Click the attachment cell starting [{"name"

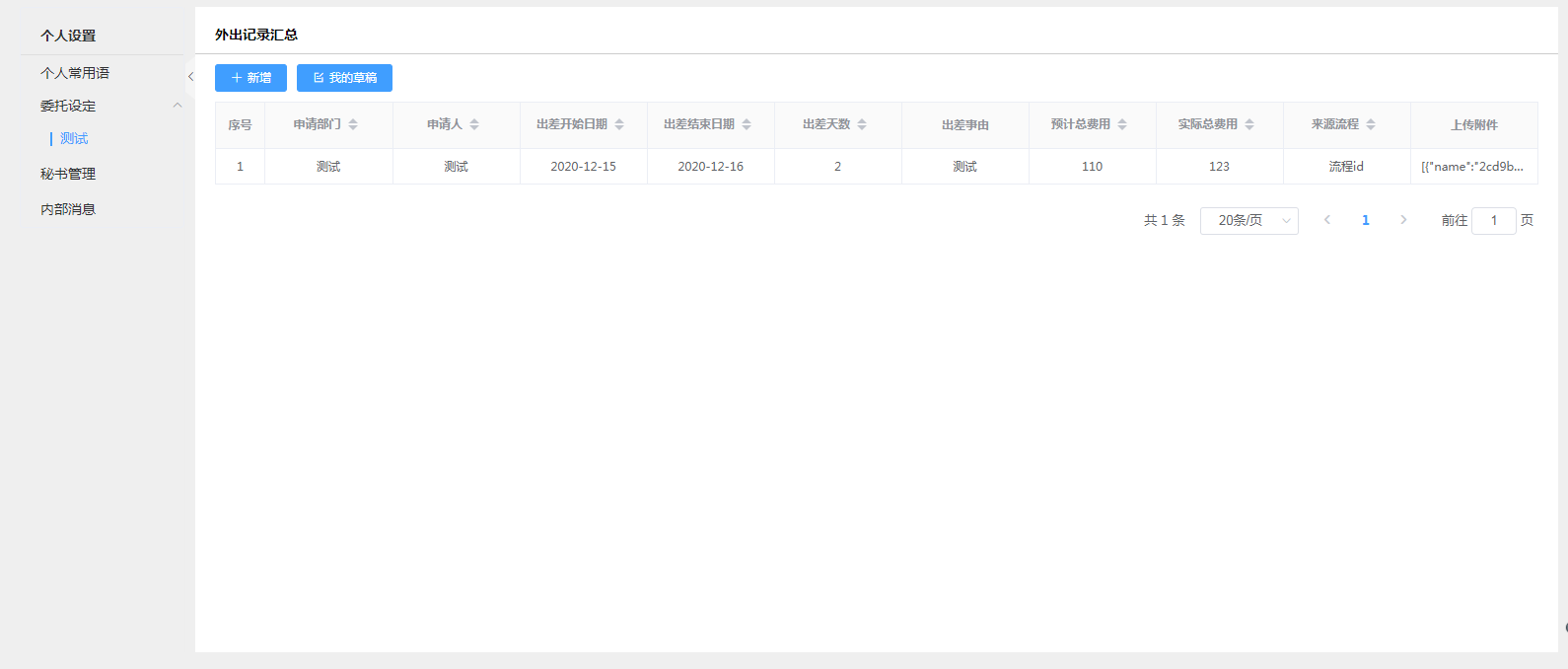(1474, 167)
